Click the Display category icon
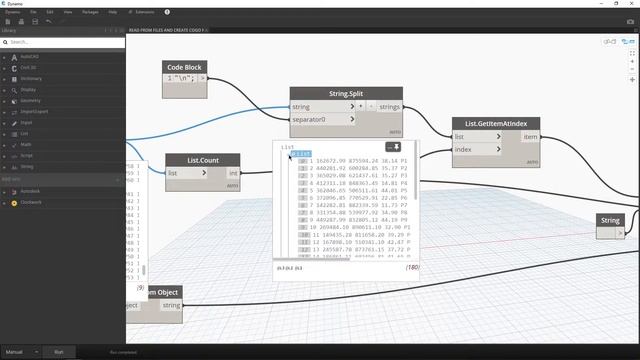 pos(14,90)
